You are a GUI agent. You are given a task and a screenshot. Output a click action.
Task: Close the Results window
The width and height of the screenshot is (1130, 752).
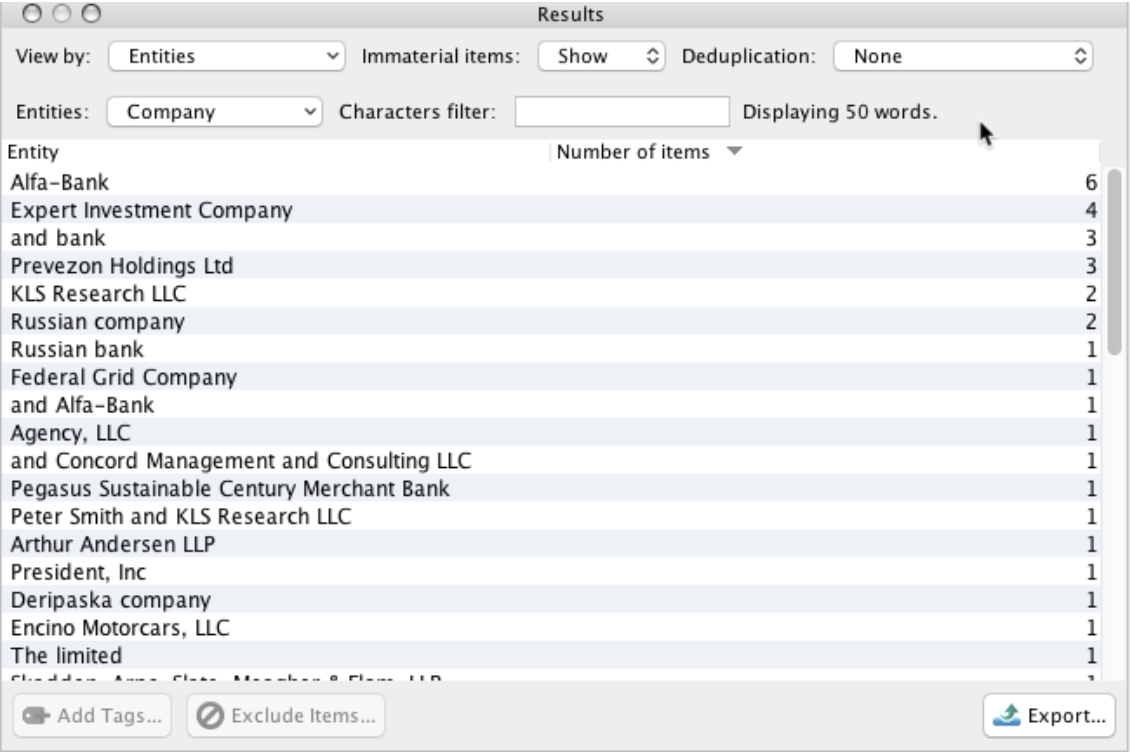tap(32, 13)
